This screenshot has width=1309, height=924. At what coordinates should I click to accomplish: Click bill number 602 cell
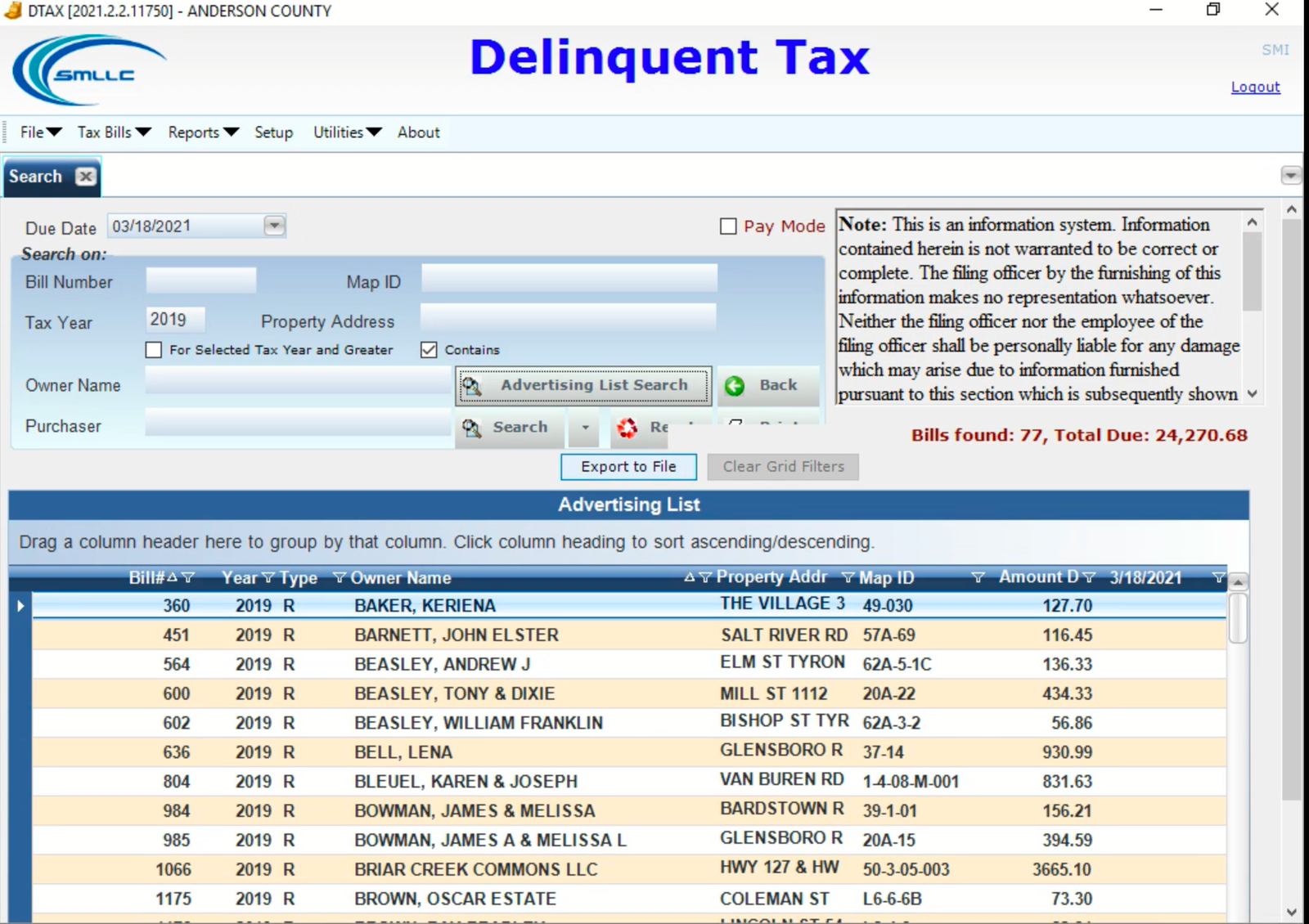177,724
